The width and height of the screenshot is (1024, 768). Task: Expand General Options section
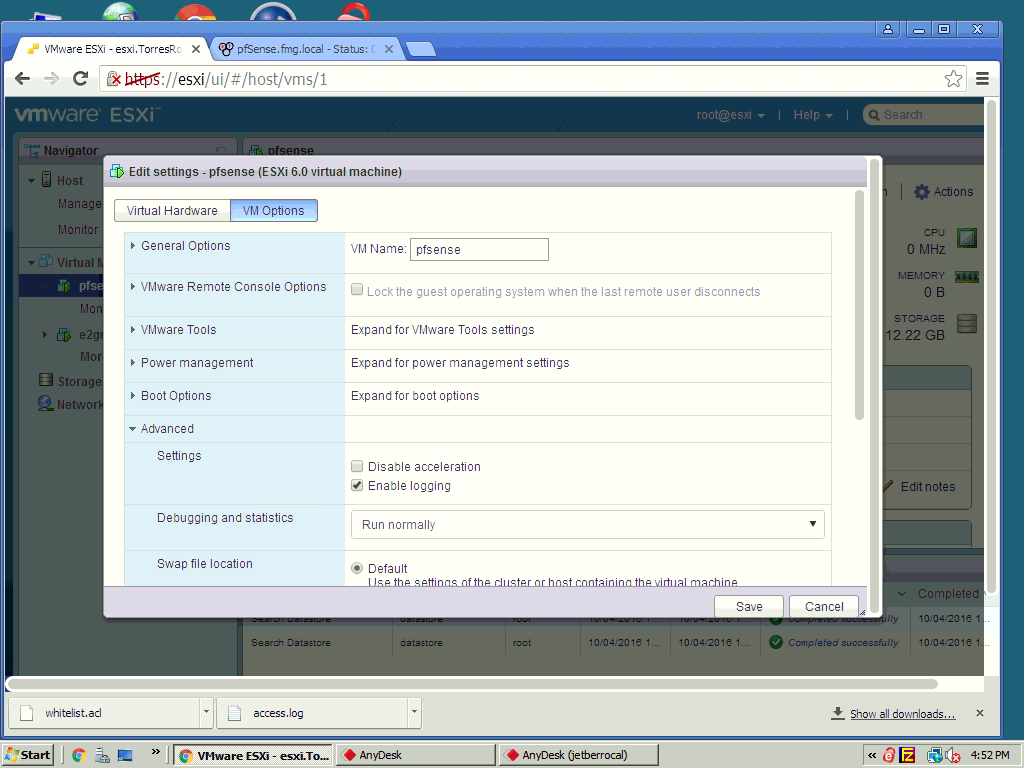(133, 246)
